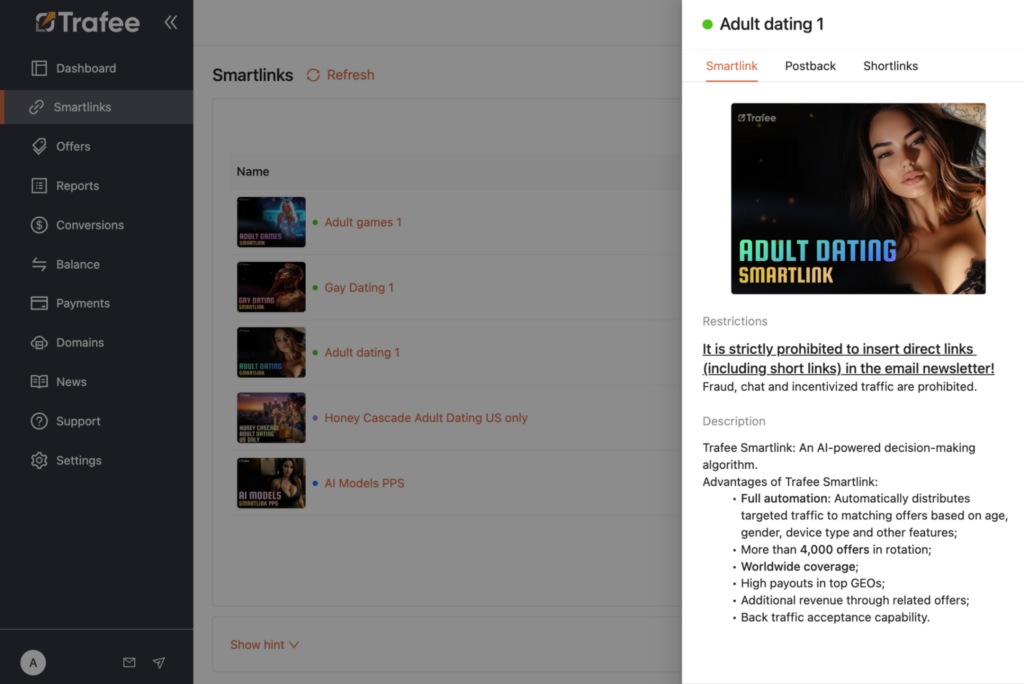Switch to the Postback tab
Viewport: 1024px width, 684px height.
pyautogui.click(x=810, y=66)
